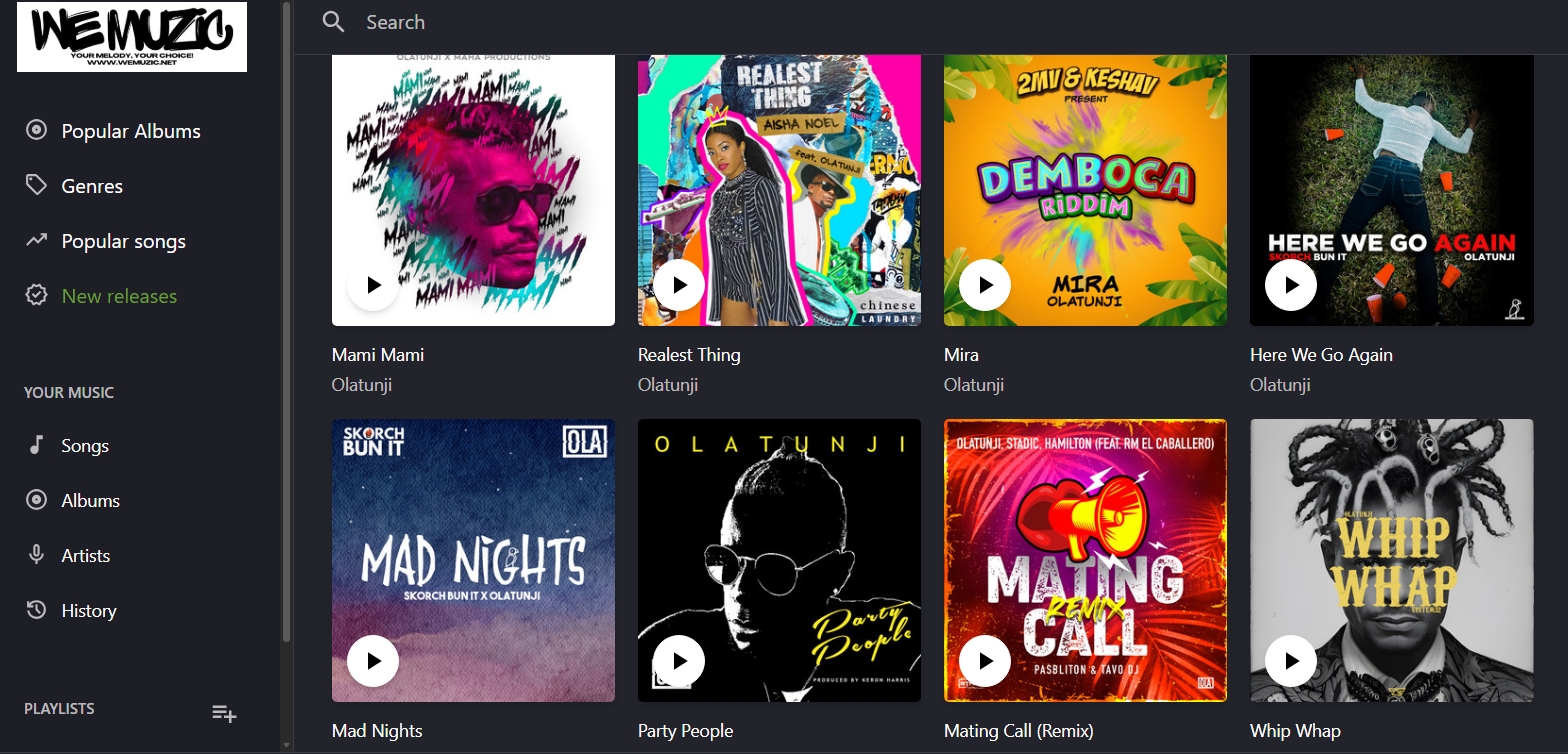The image size is (1568, 754).
Task: Click the create new playlist icon
Action: tap(224, 713)
